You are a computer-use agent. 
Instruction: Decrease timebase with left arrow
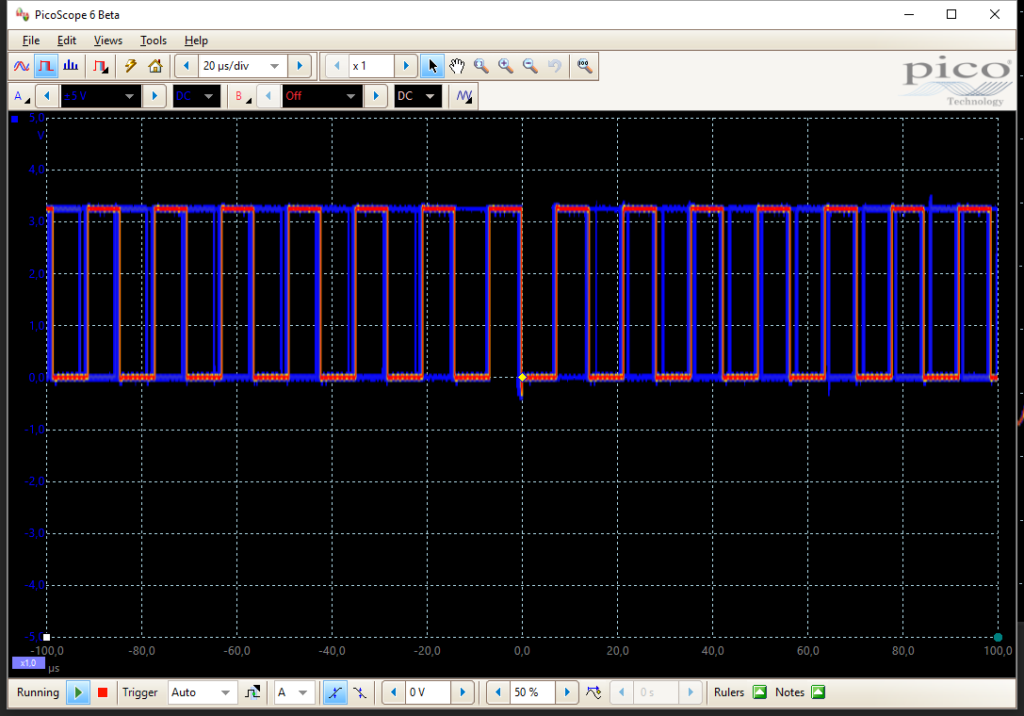(x=186, y=66)
